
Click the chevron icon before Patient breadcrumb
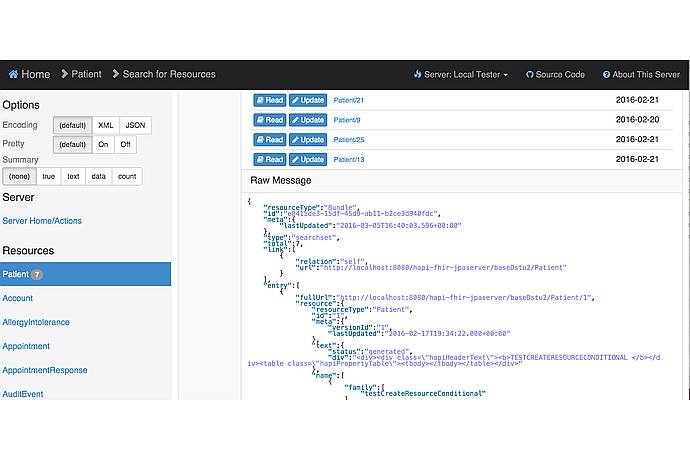pyautogui.click(x=65, y=74)
